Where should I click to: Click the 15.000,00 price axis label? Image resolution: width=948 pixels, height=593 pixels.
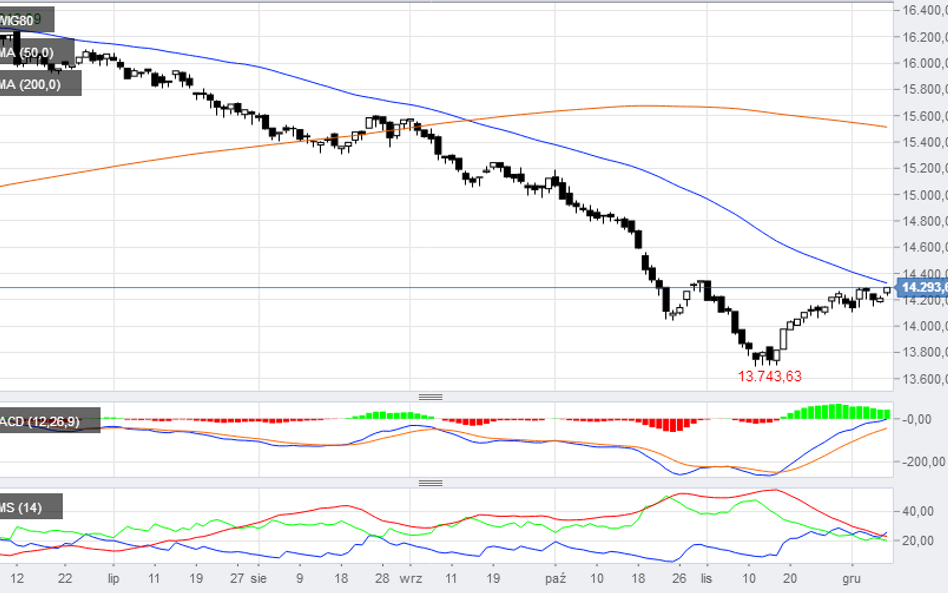click(x=924, y=195)
